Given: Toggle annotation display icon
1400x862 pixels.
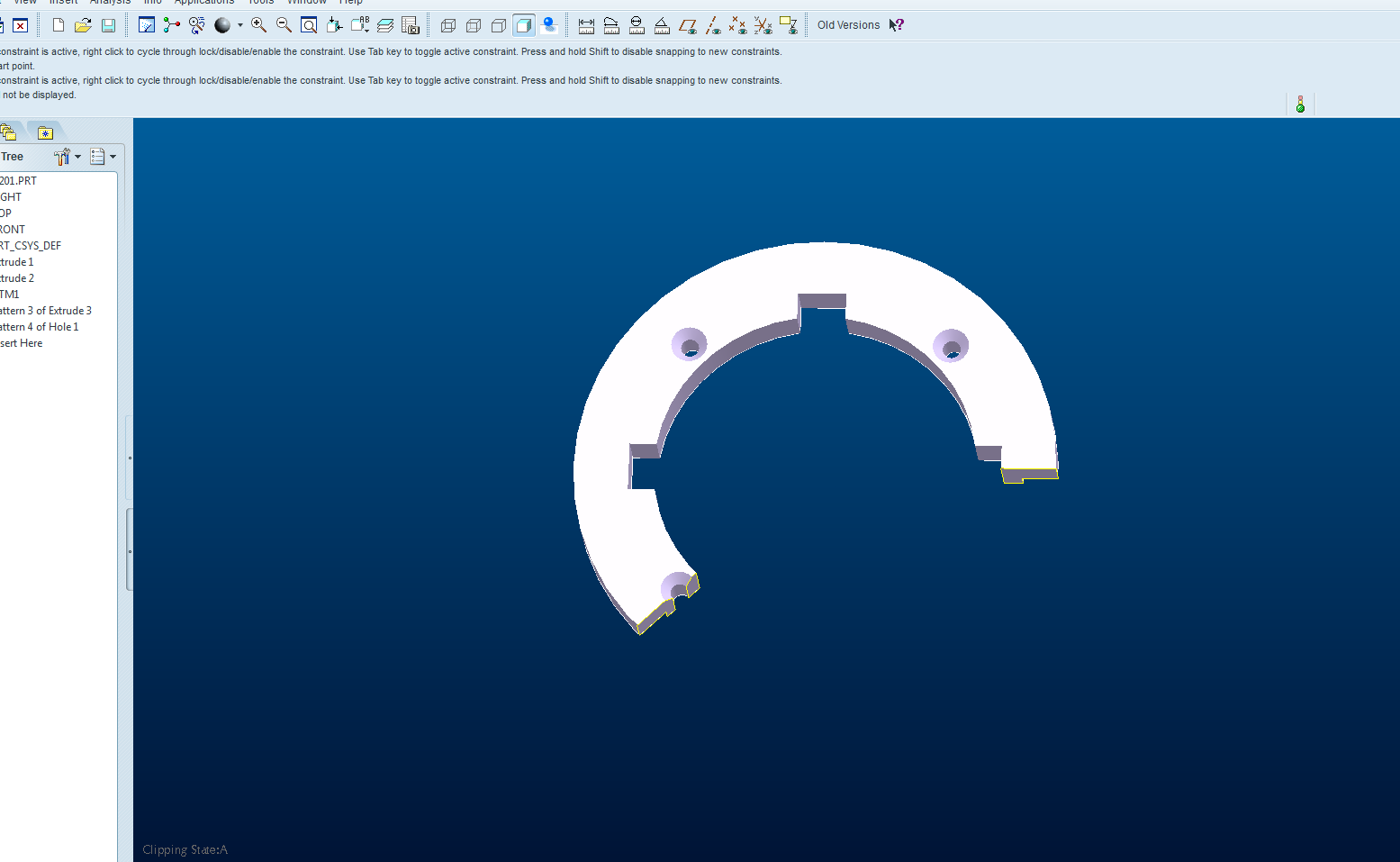Looking at the screenshot, I should click(x=789, y=25).
